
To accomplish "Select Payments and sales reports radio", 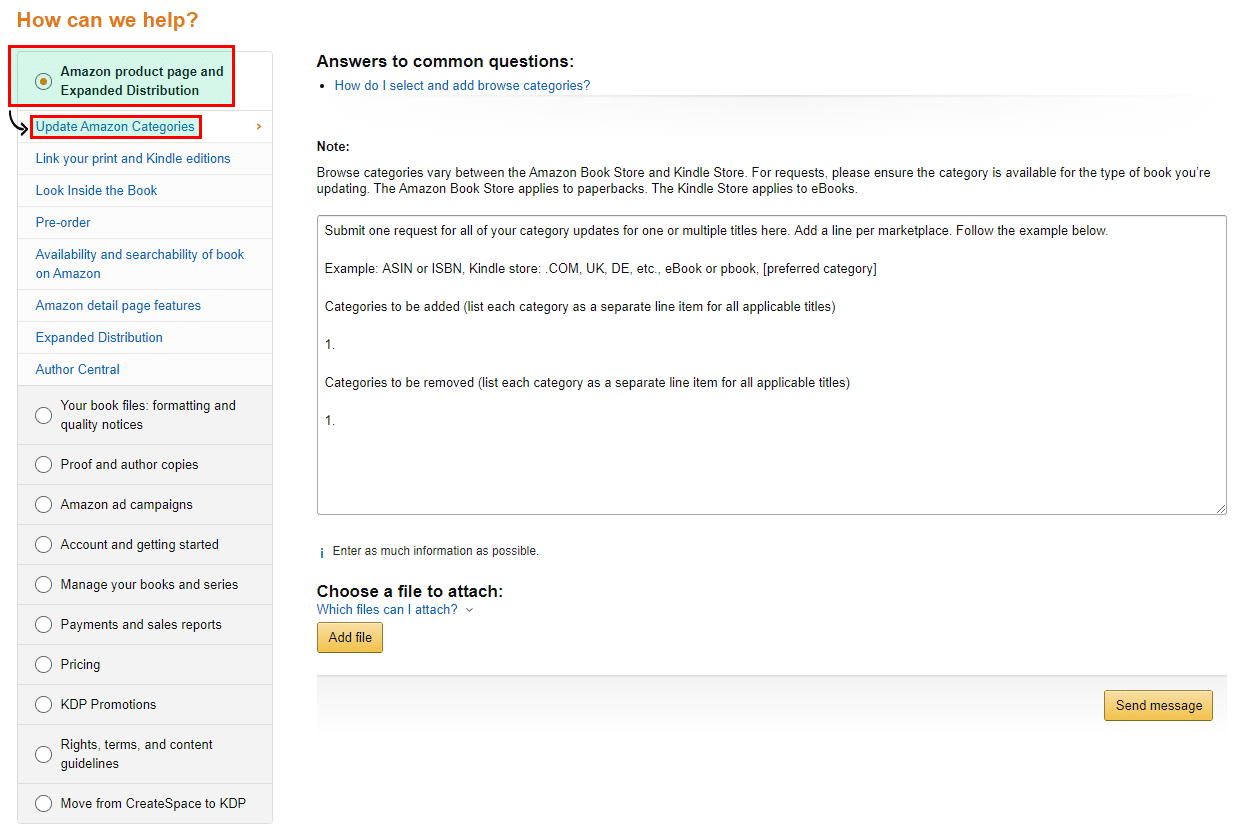I will 44,625.
